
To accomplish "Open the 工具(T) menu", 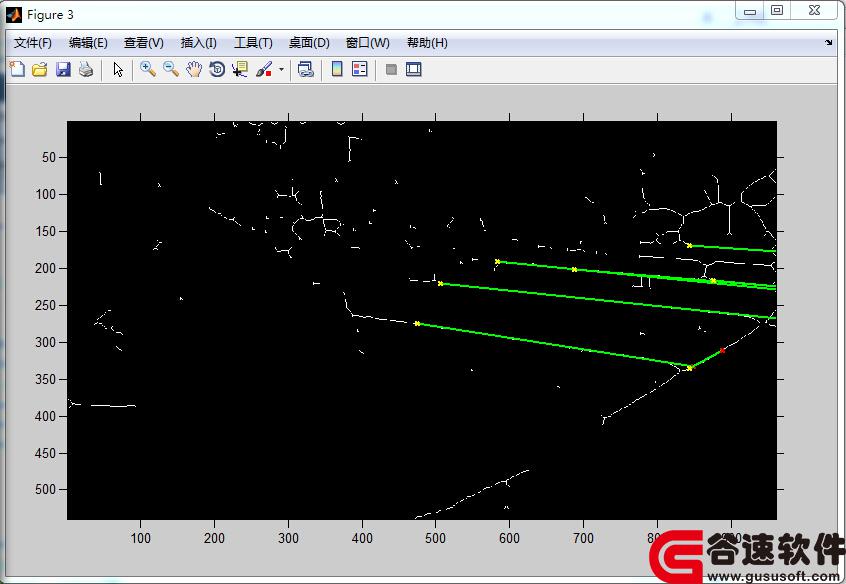I will pyautogui.click(x=253, y=43).
